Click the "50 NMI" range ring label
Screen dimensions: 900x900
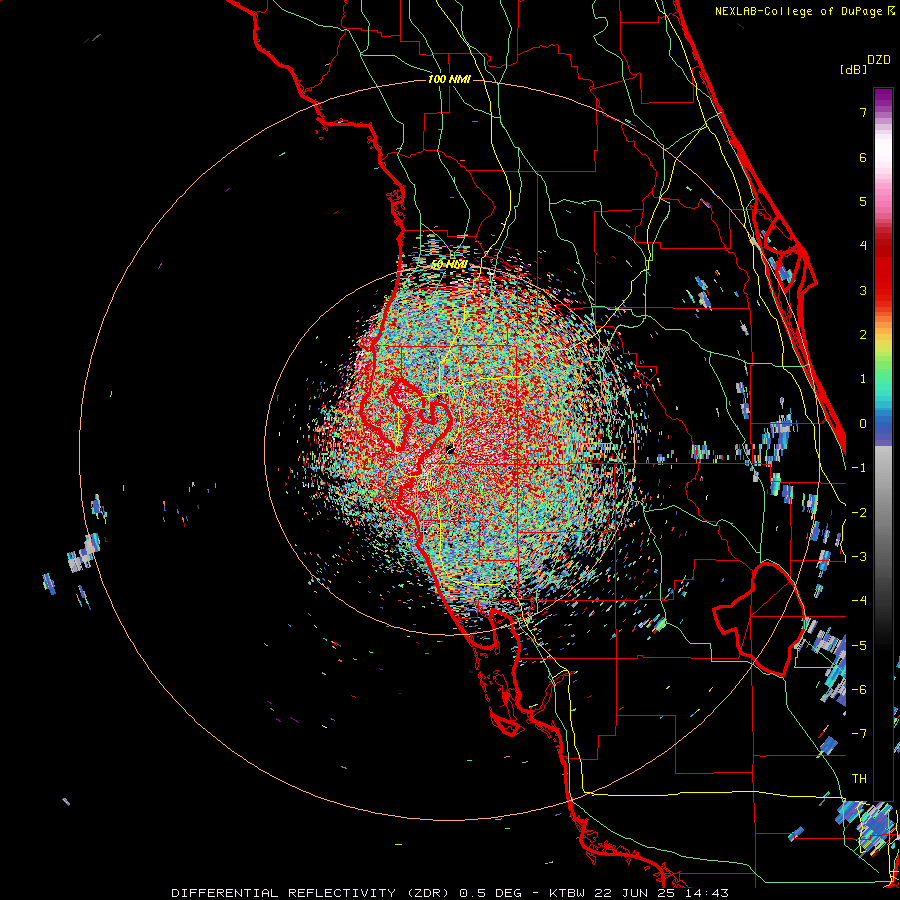click(x=449, y=265)
